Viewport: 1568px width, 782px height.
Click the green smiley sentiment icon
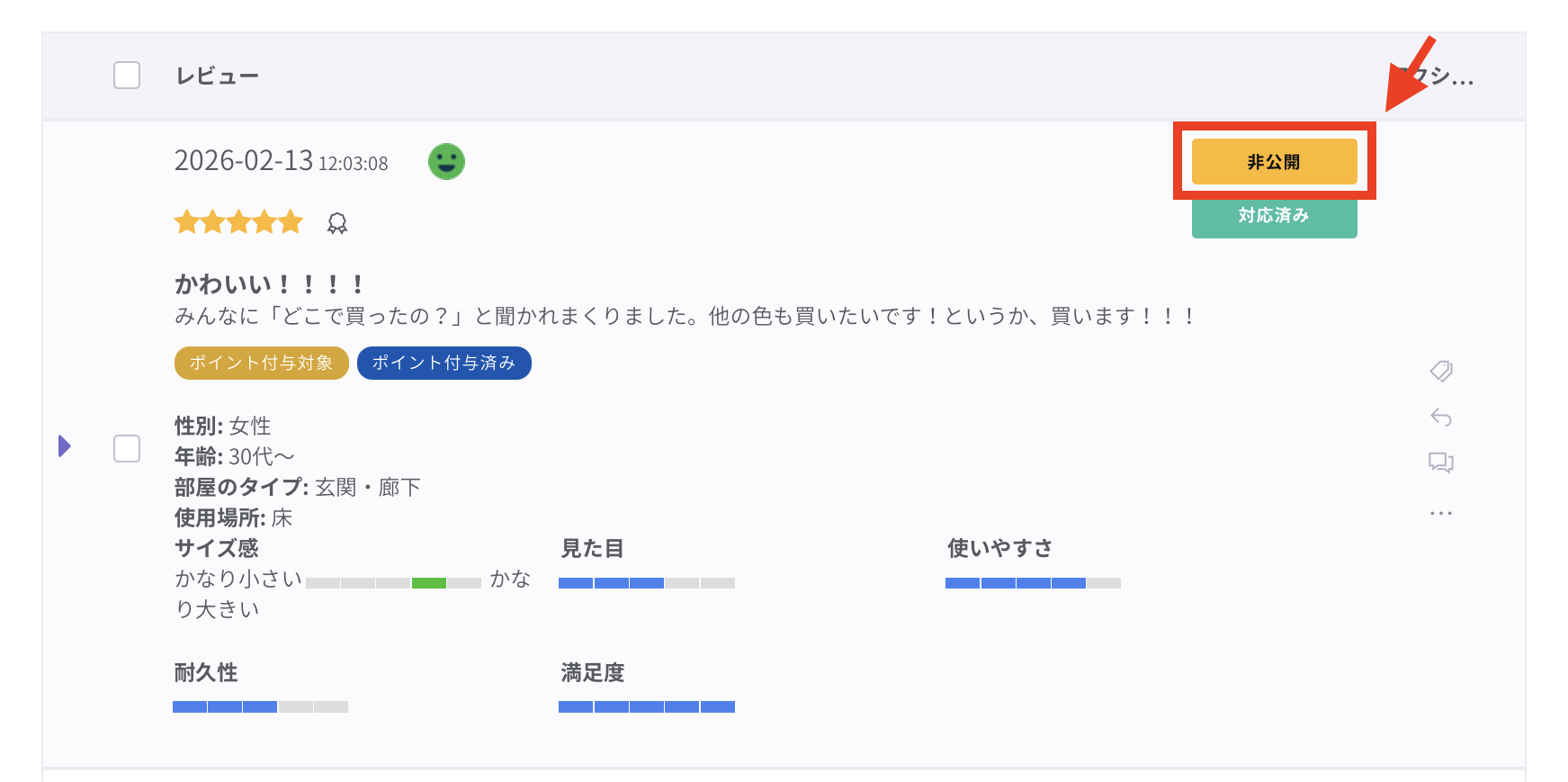point(446,162)
